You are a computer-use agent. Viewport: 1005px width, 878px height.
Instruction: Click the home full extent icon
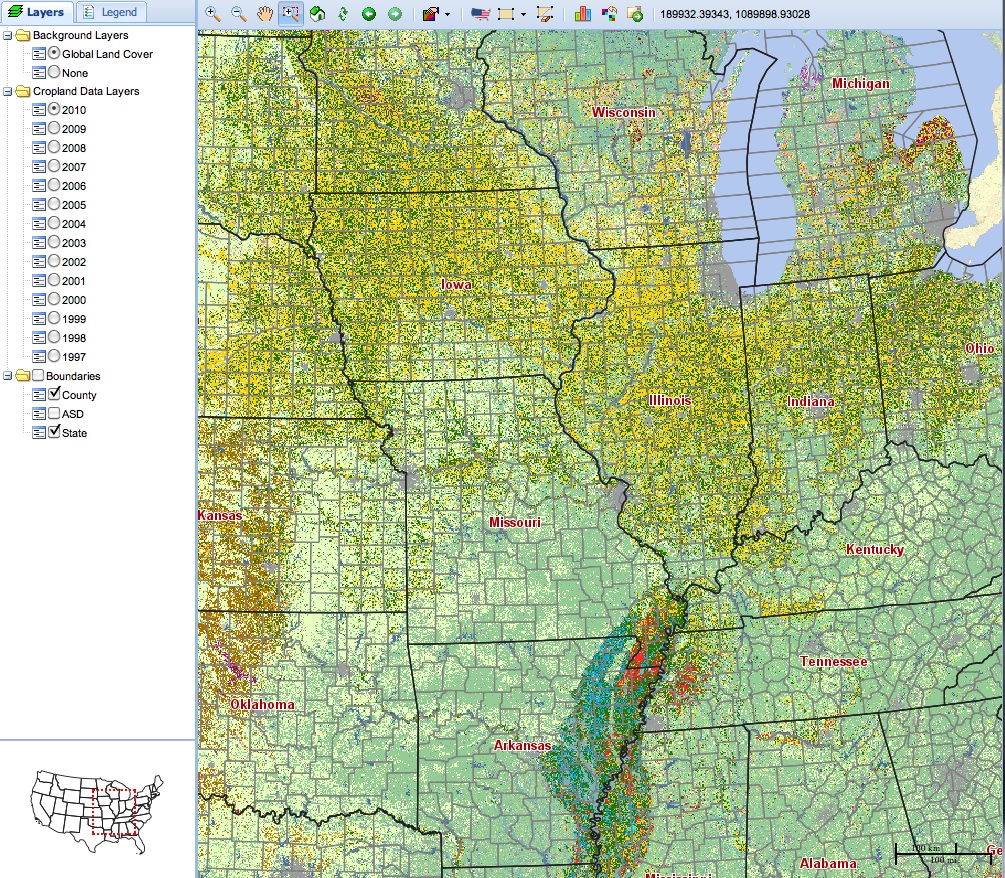tap(317, 13)
